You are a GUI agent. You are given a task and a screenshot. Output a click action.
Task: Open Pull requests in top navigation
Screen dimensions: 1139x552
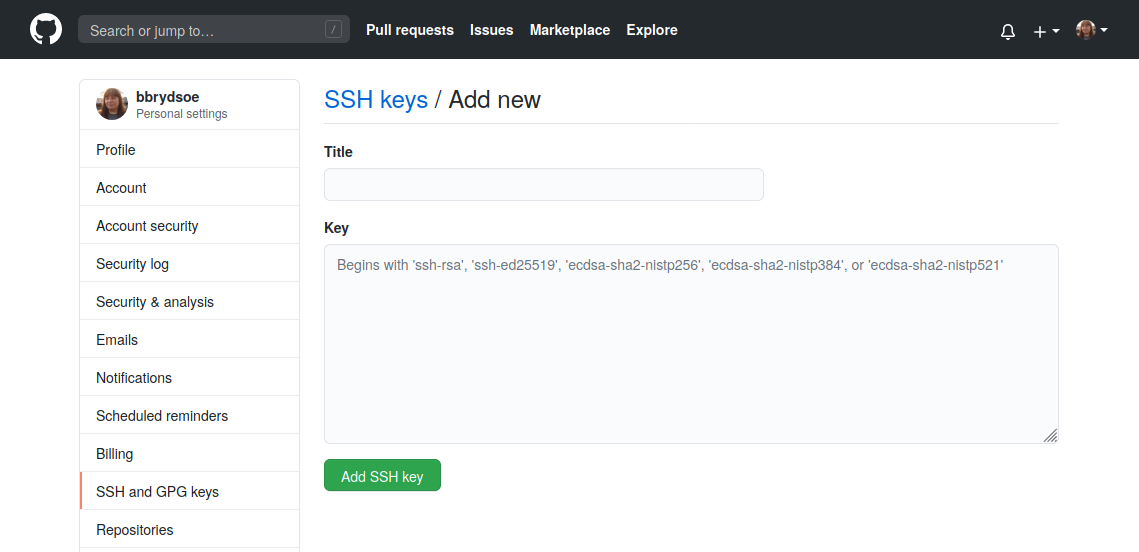[x=410, y=30]
